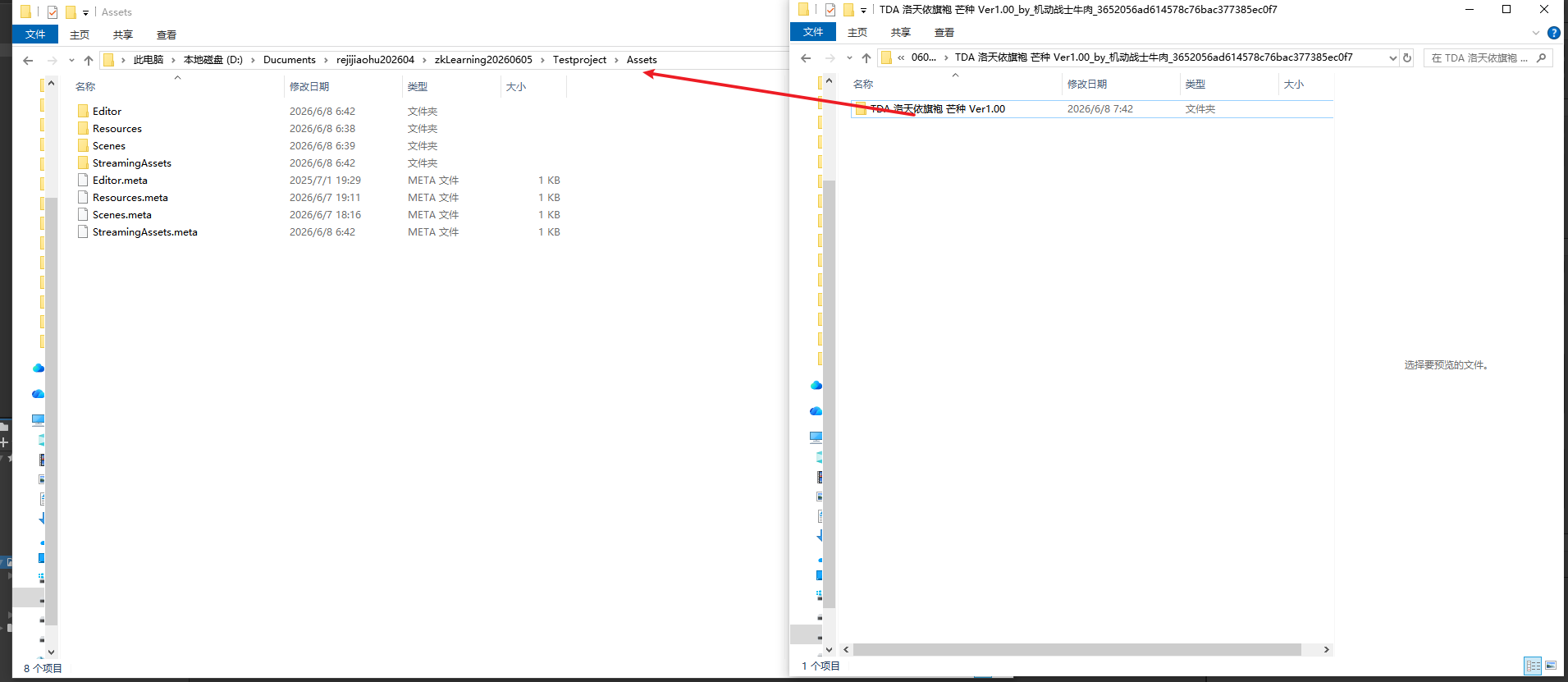Click the 8 个项目 status text
This screenshot has height=682, width=1568.
[x=43, y=668]
